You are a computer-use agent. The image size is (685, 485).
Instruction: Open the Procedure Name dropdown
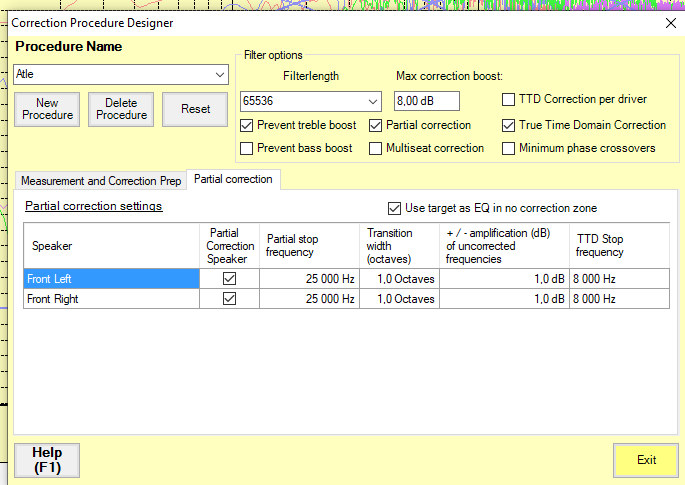(219, 75)
